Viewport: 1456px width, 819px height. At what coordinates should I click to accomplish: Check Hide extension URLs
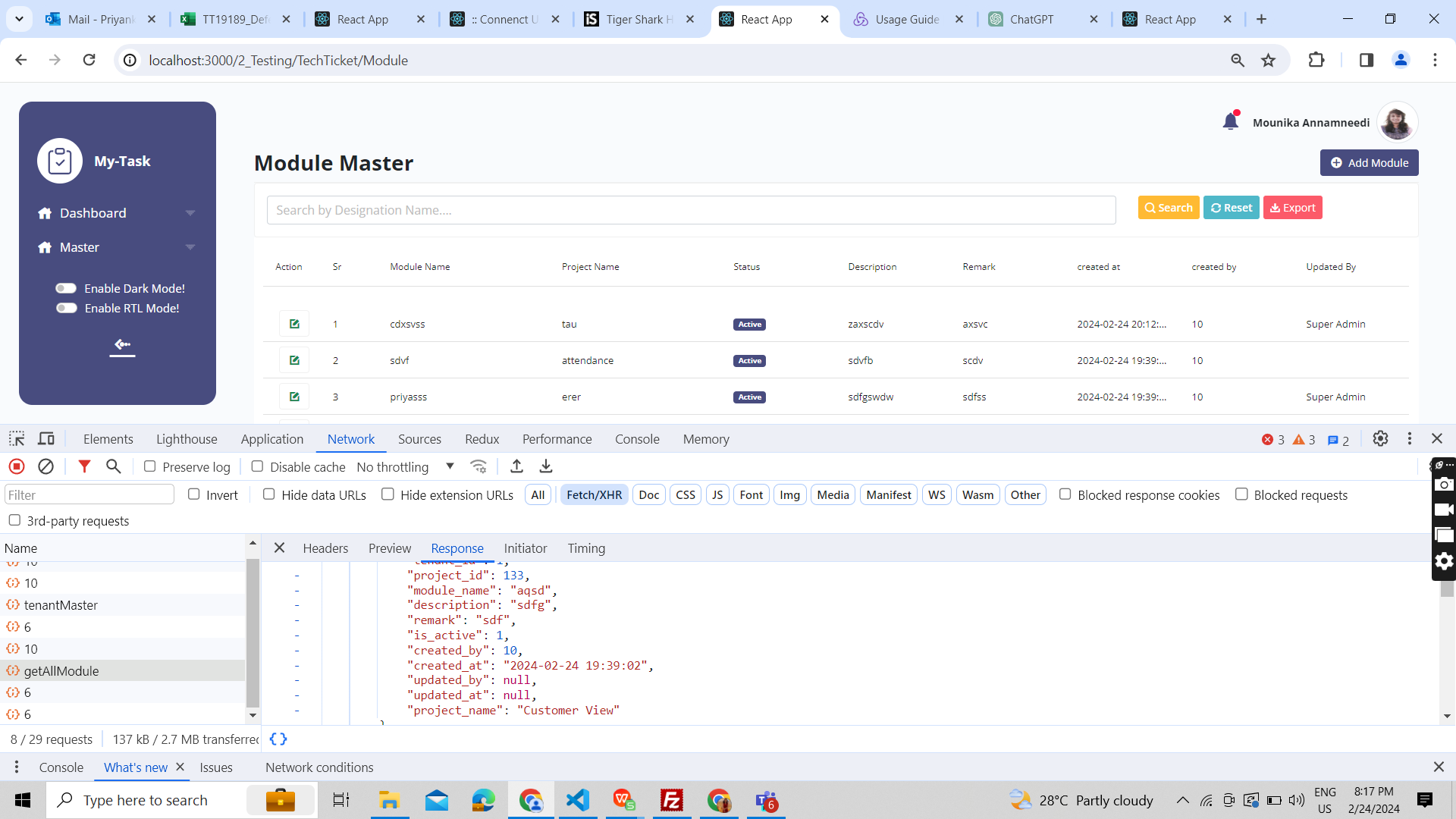[388, 494]
